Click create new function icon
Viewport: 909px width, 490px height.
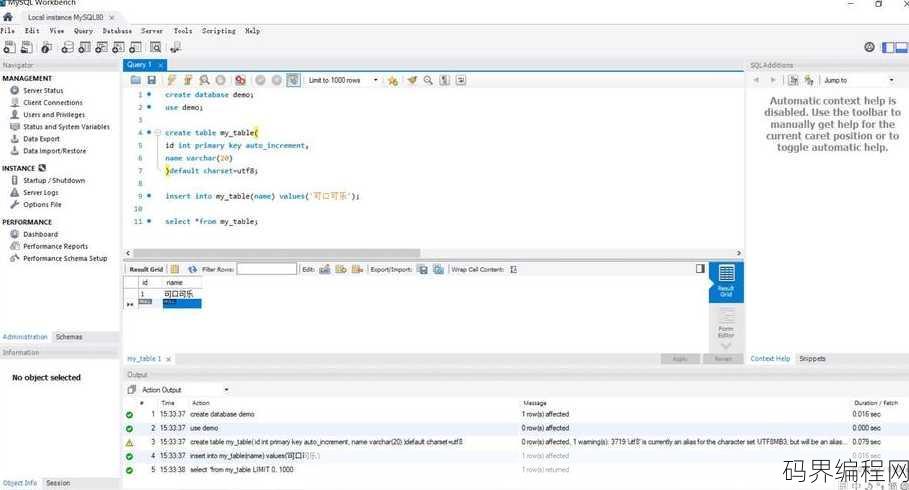pos(135,48)
